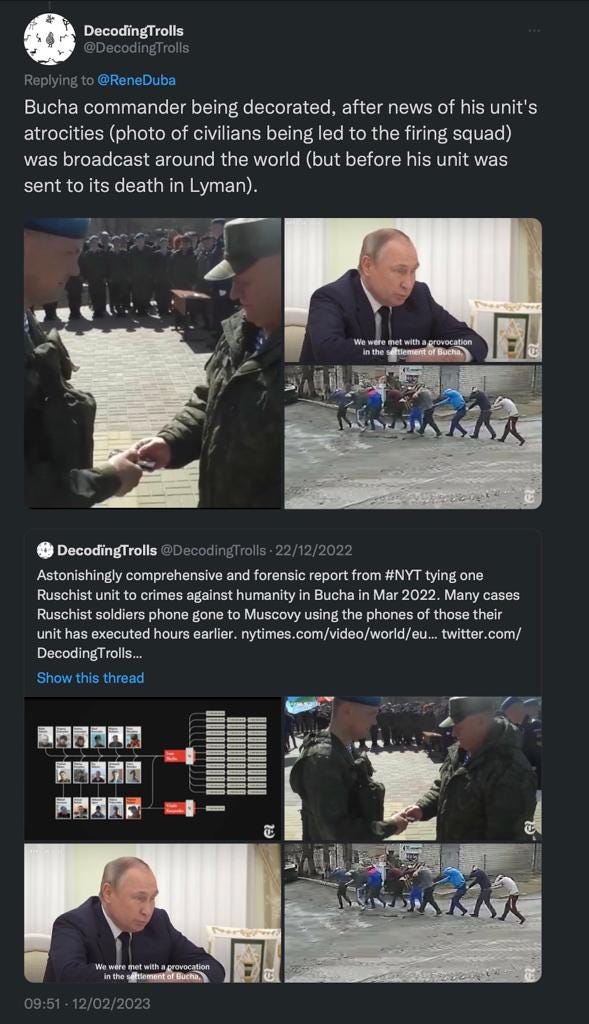Open the large medal ceremony photo

pyautogui.click(x=153, y=363)
